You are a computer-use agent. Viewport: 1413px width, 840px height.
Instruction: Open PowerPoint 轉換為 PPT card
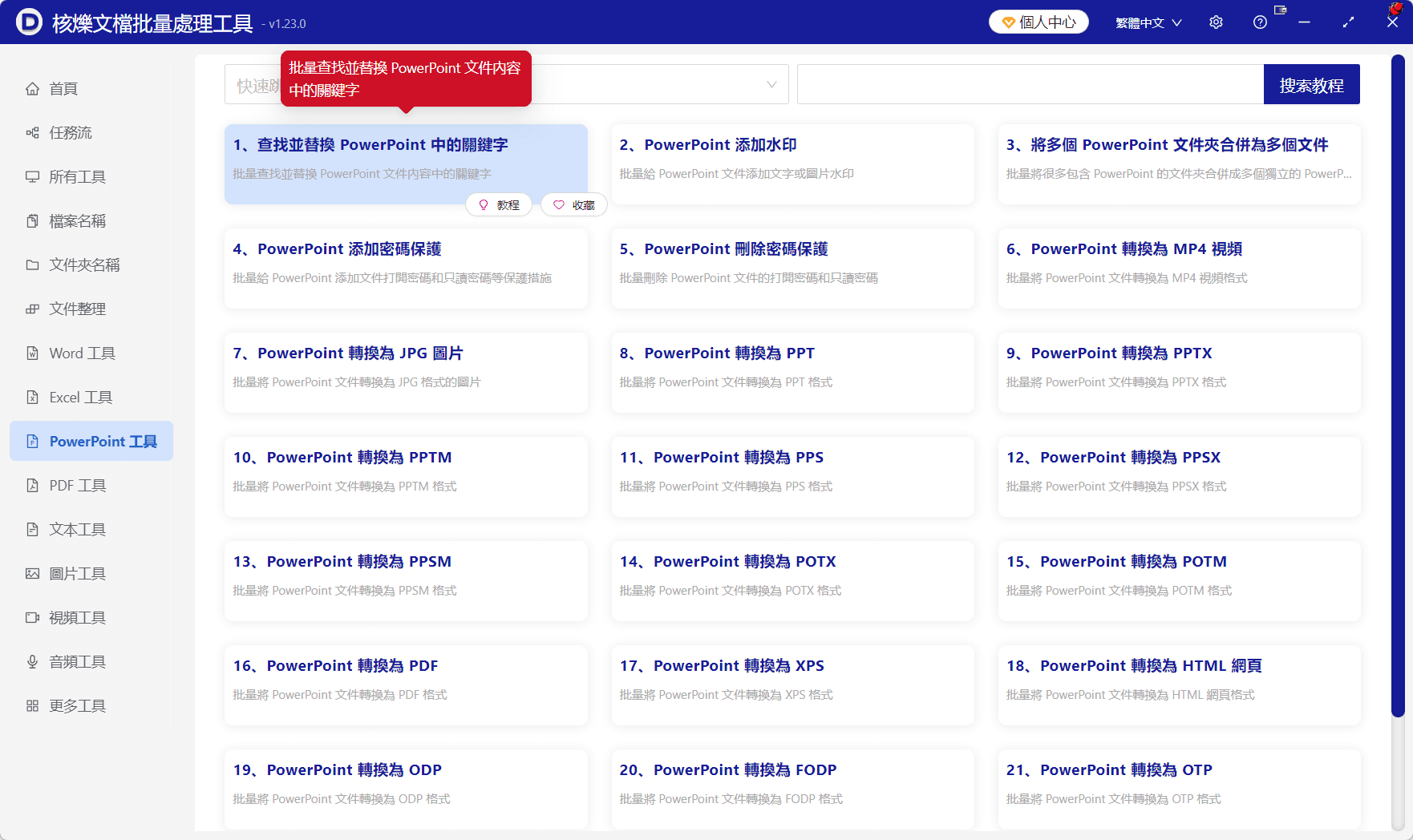pos(792,373)
